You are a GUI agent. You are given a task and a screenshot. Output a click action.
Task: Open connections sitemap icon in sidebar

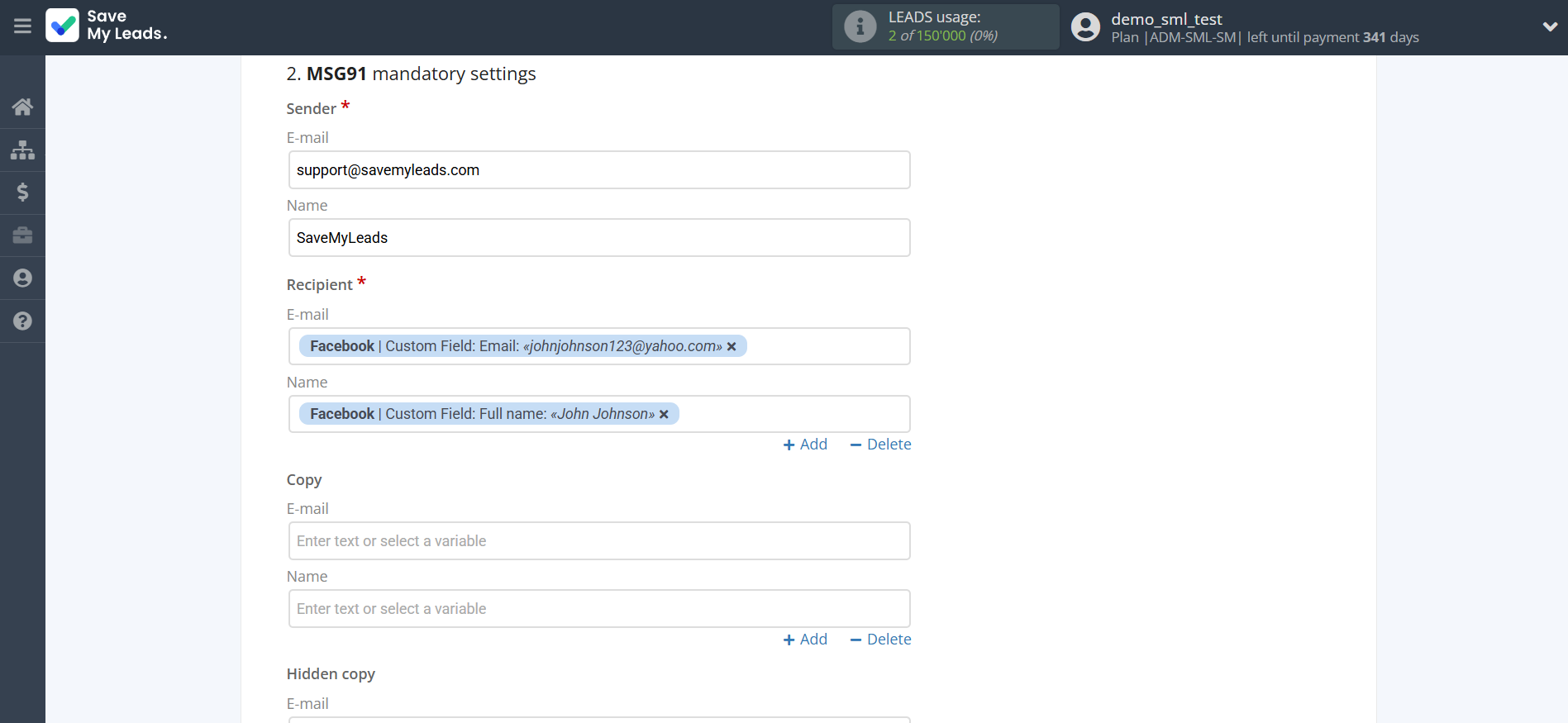(22, 150)
